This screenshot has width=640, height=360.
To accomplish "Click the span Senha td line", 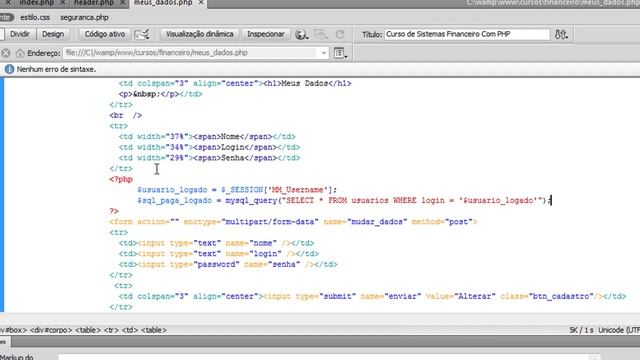I will click(x=209, y=158).
